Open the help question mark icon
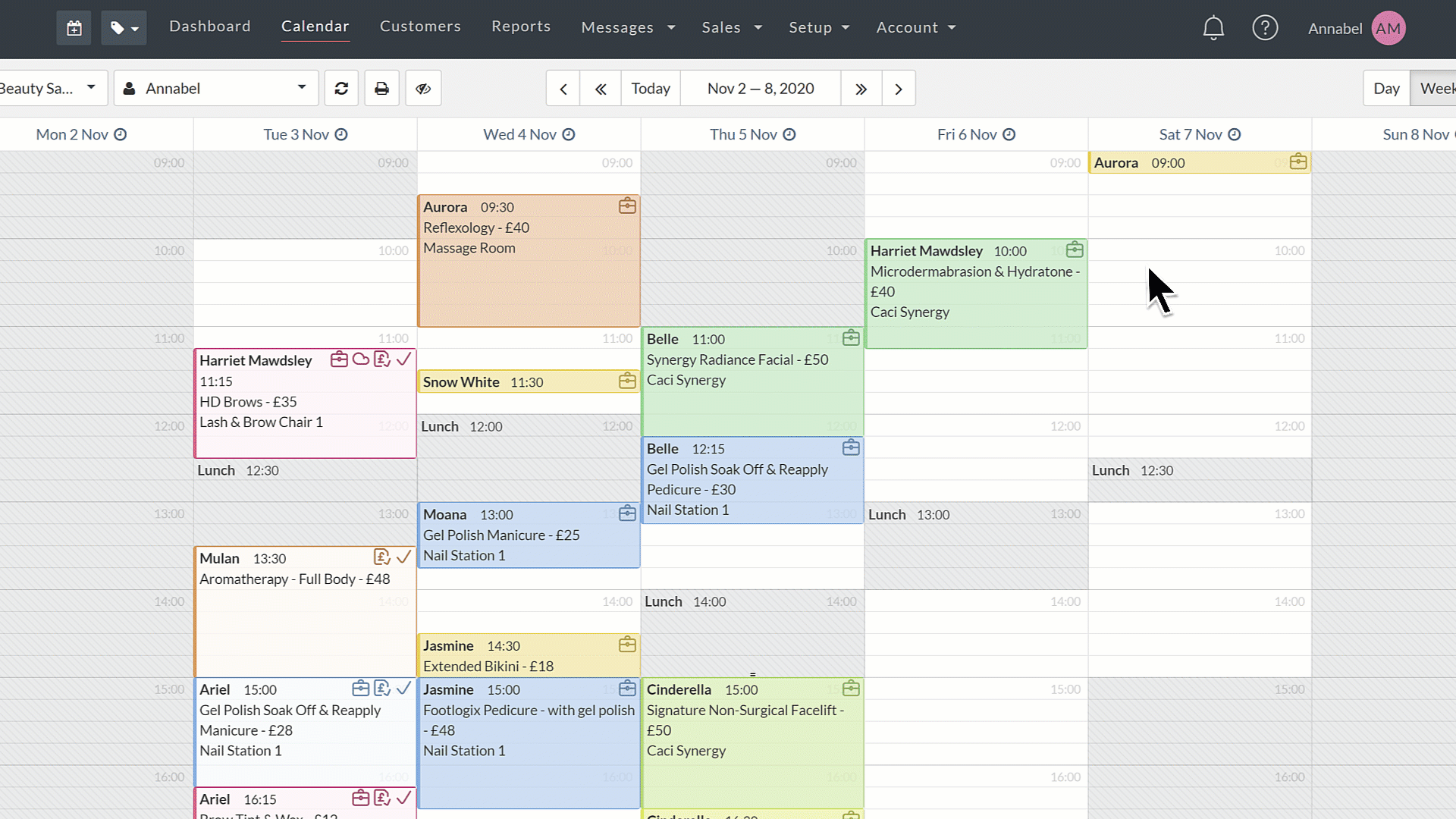 point(1265,28)
